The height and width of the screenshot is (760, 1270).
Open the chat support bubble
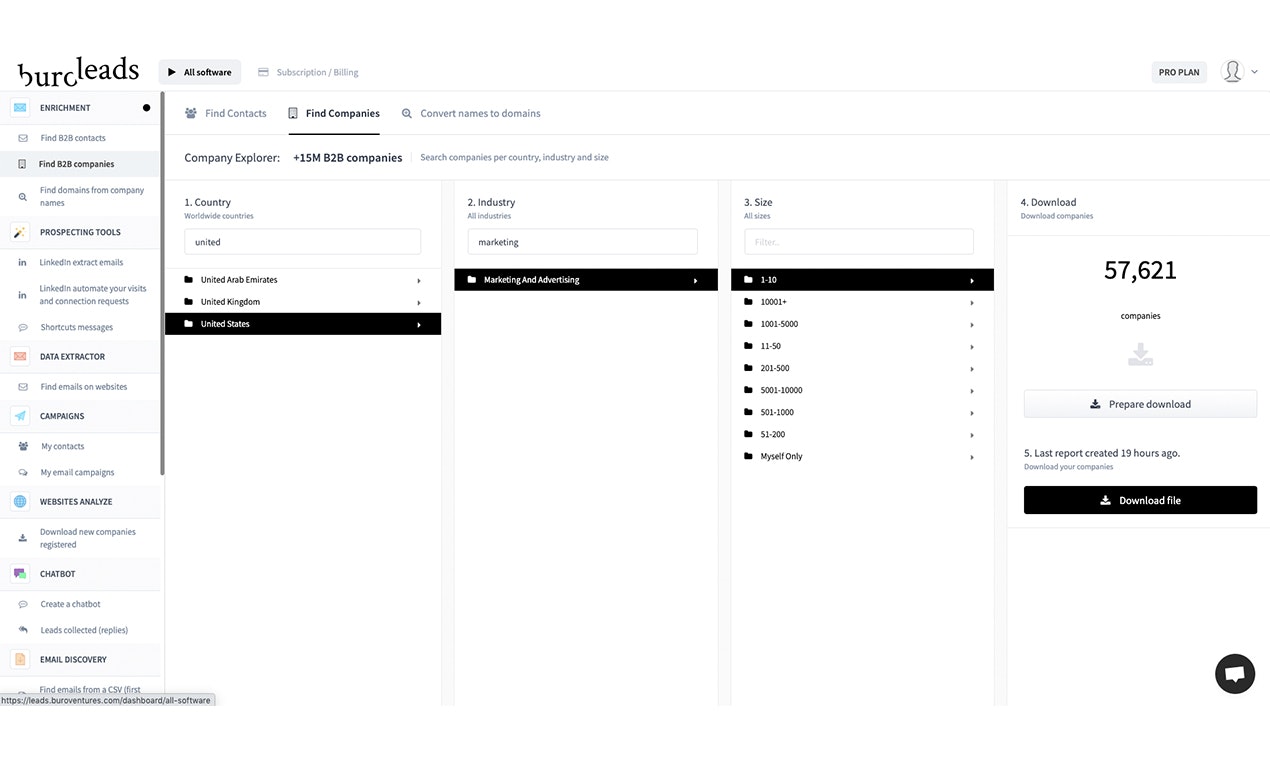click(x=1235, y=673)
